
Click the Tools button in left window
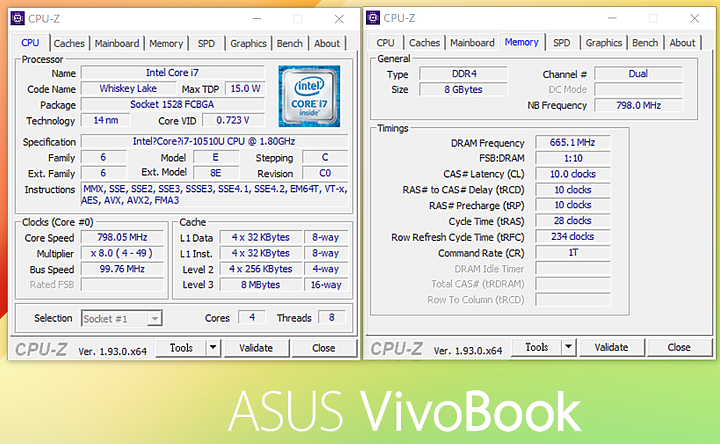[x=181, y=348]
